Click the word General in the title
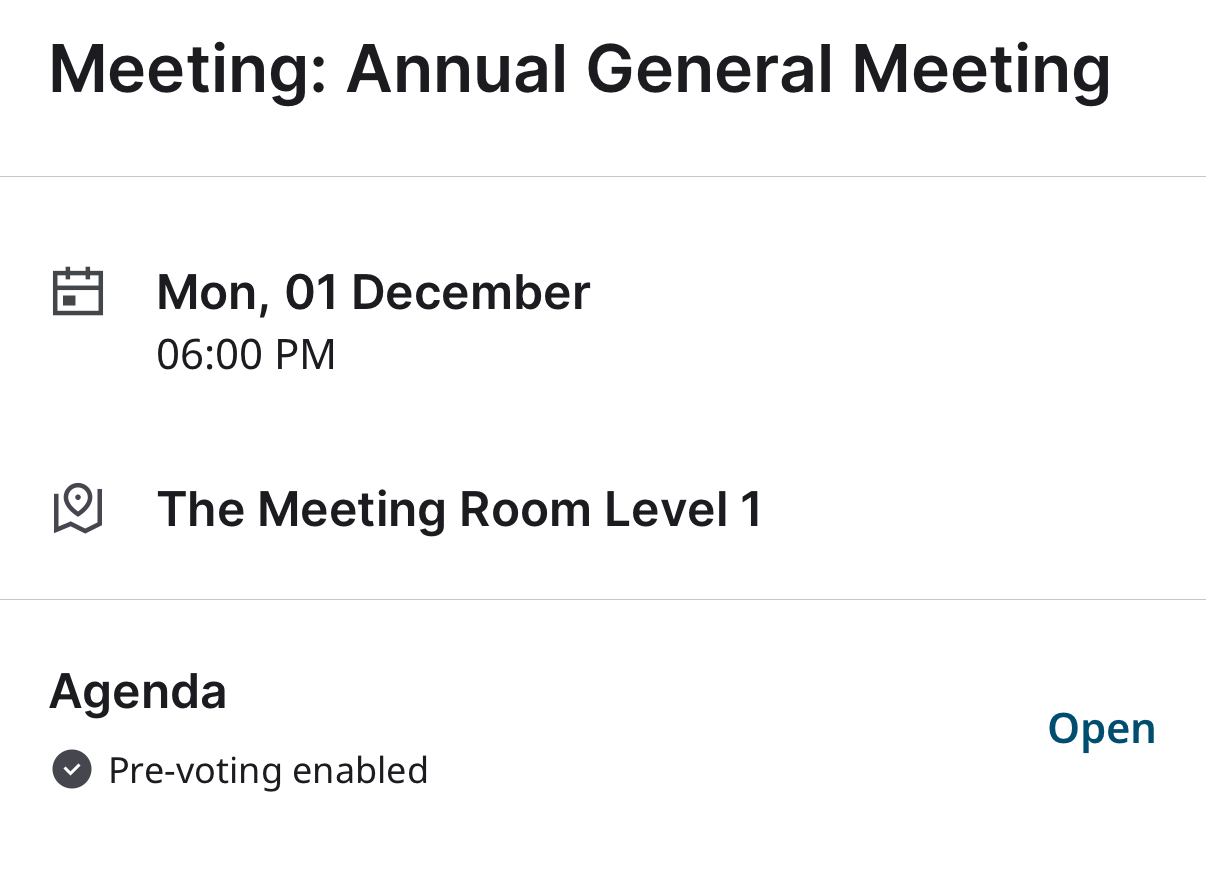Screen dimensions: 1206x870 709,70
